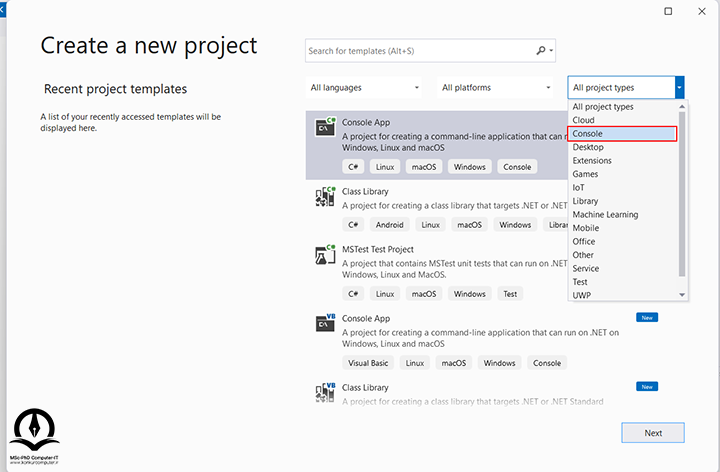720x472 pixels.
Task: Open the All languages dropdown
Action: point(364,87)
